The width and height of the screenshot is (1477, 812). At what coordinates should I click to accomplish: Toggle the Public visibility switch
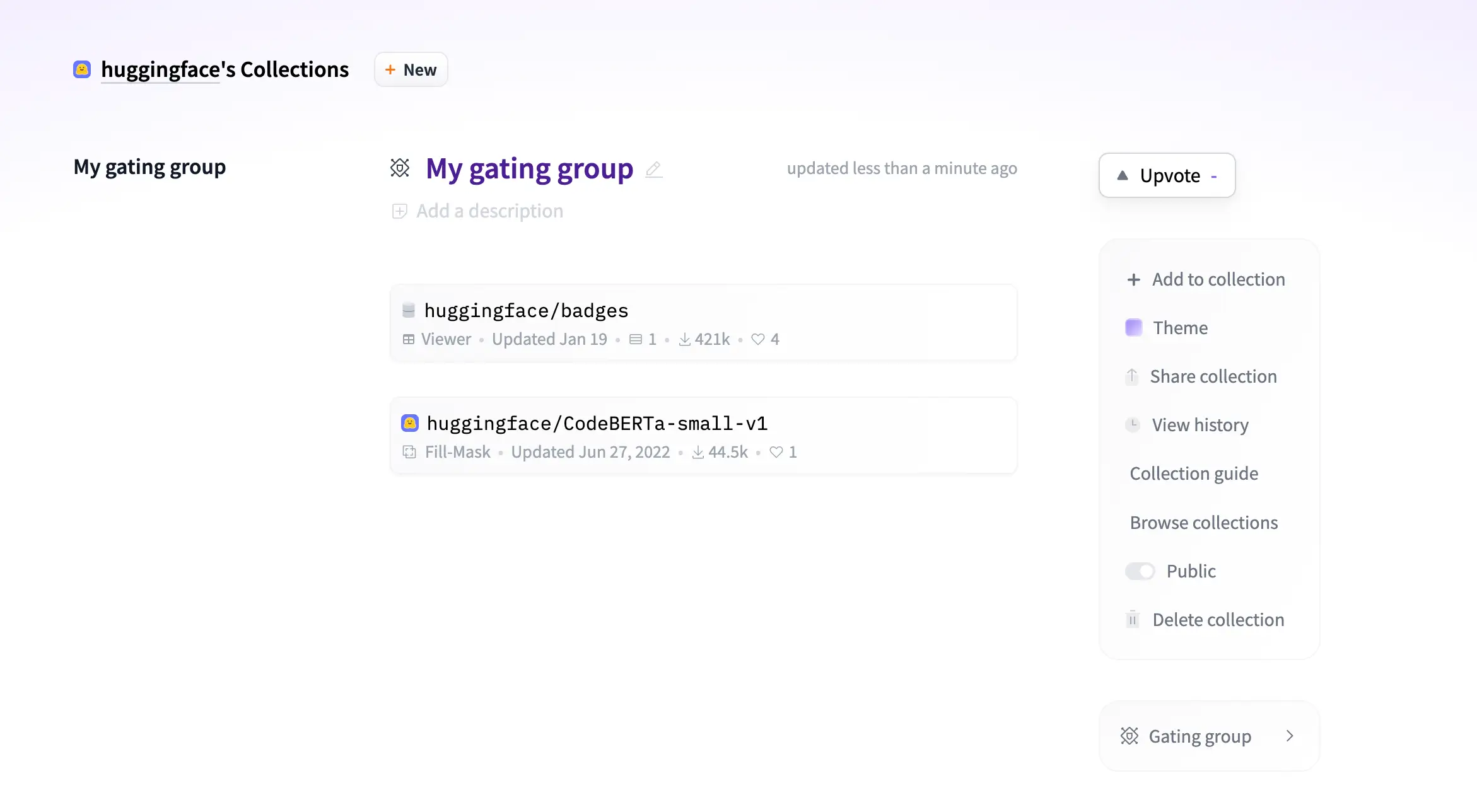[x=1140, y=571]
